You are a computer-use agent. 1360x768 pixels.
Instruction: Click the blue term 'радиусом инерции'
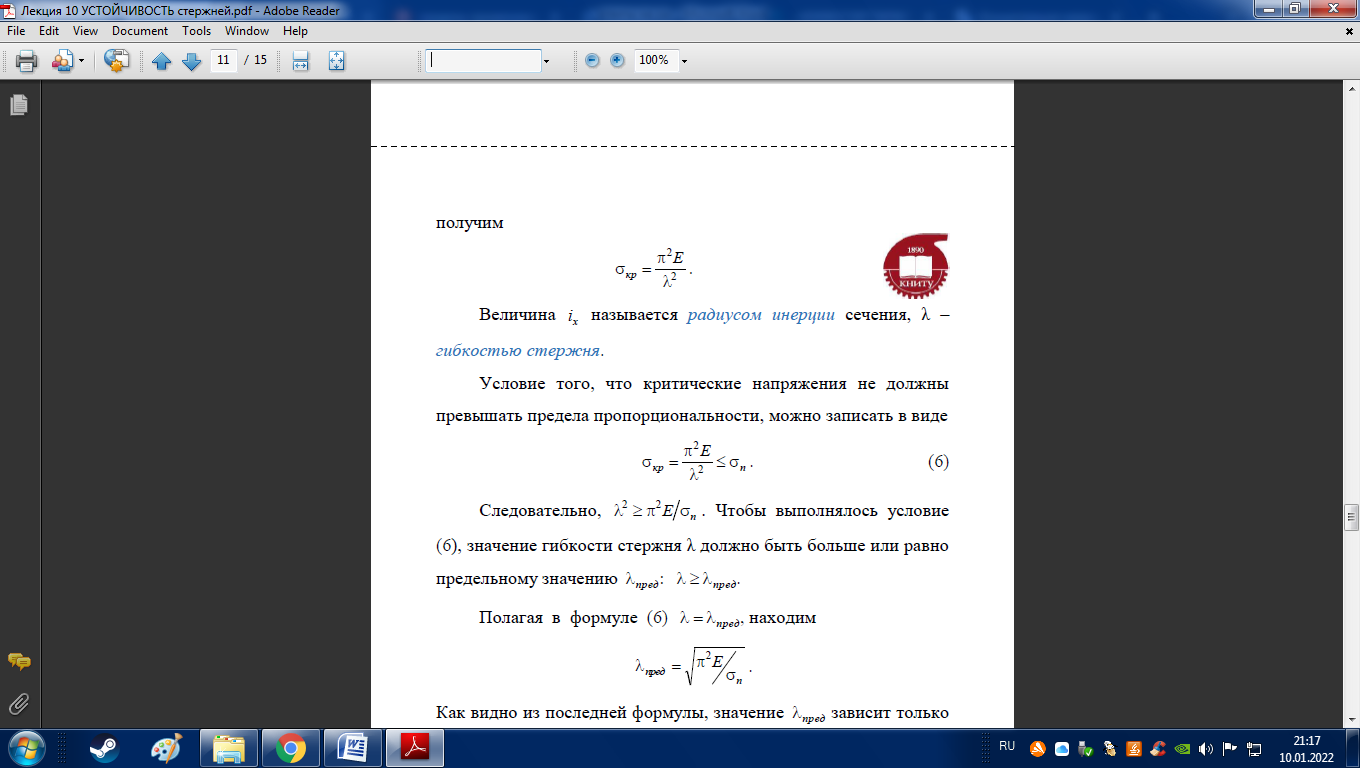point(761,315)
